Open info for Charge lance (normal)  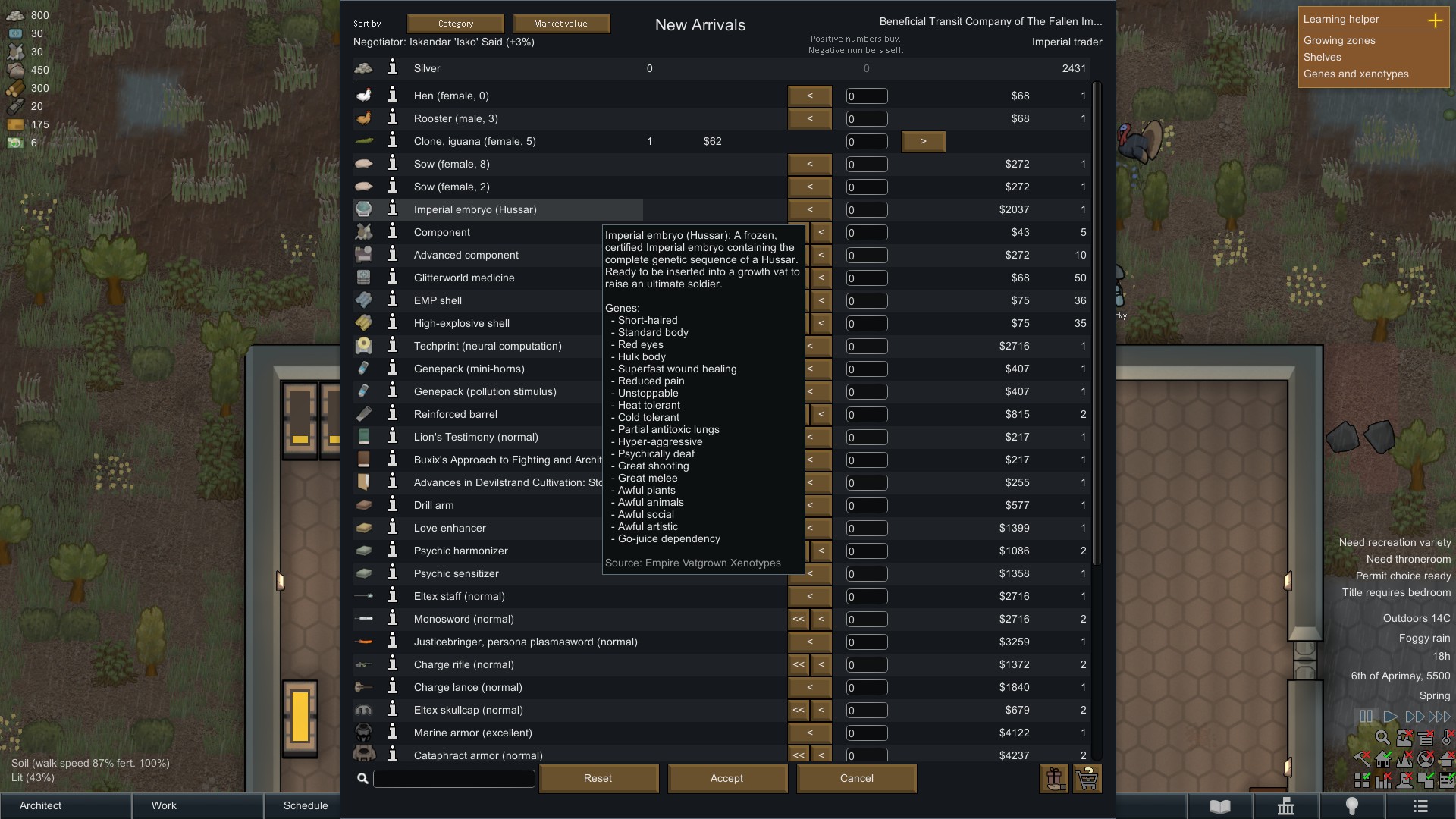point(393,686)
